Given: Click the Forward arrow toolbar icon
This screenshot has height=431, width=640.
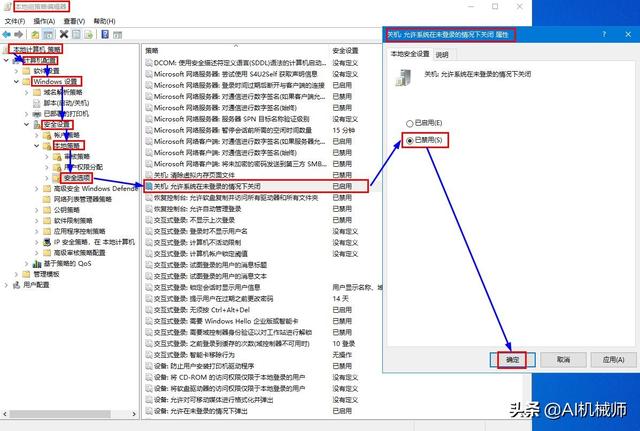Looking at the screenshot, I should click(18, 35).
